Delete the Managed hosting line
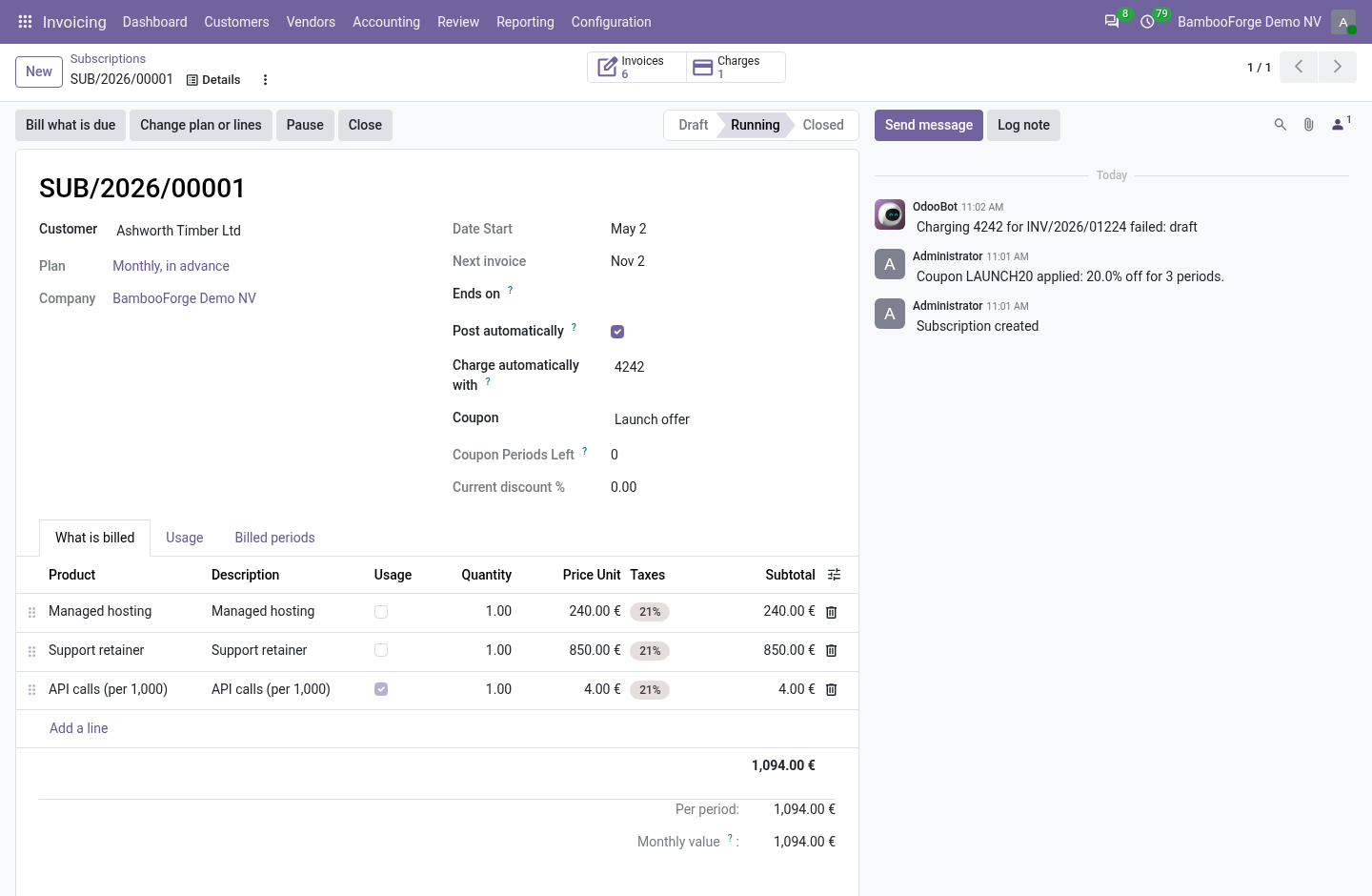Viewport: 1372px width, 896px height. tap(831, 612)
